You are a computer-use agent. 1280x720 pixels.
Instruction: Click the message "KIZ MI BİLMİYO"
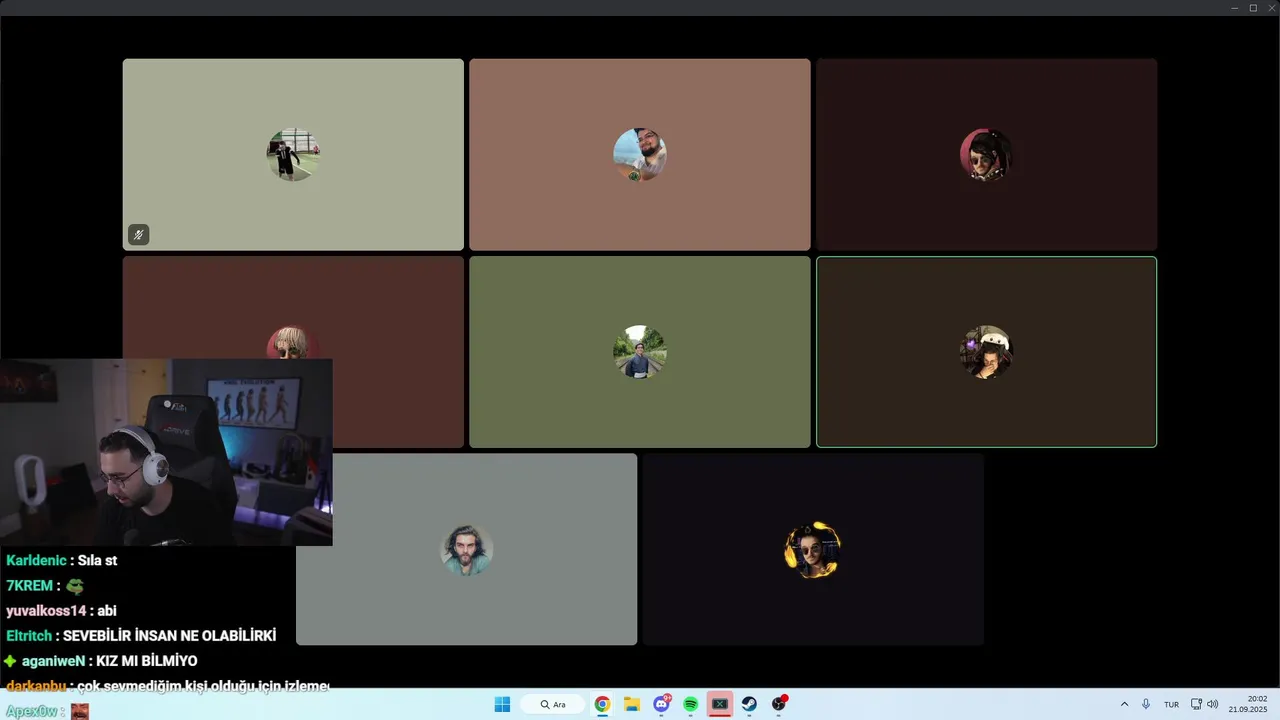[146, 661]
